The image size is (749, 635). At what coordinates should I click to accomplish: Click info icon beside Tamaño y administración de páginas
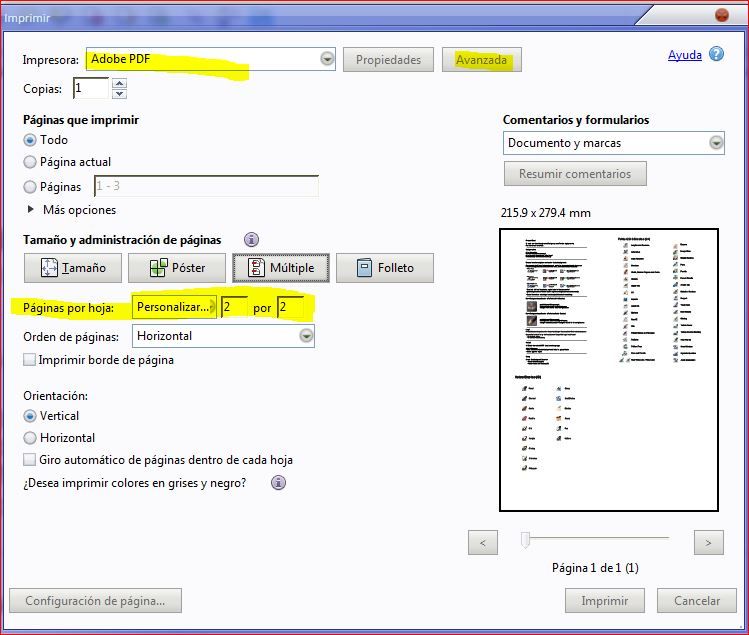click(x=251, y=239)
